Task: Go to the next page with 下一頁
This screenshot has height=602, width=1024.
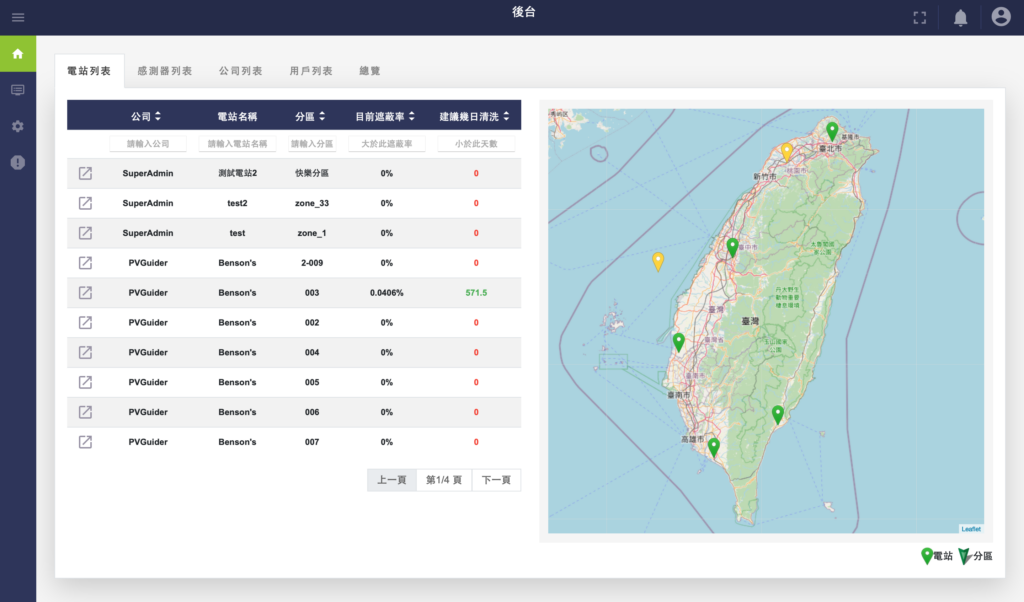Action: pos(496,480)
